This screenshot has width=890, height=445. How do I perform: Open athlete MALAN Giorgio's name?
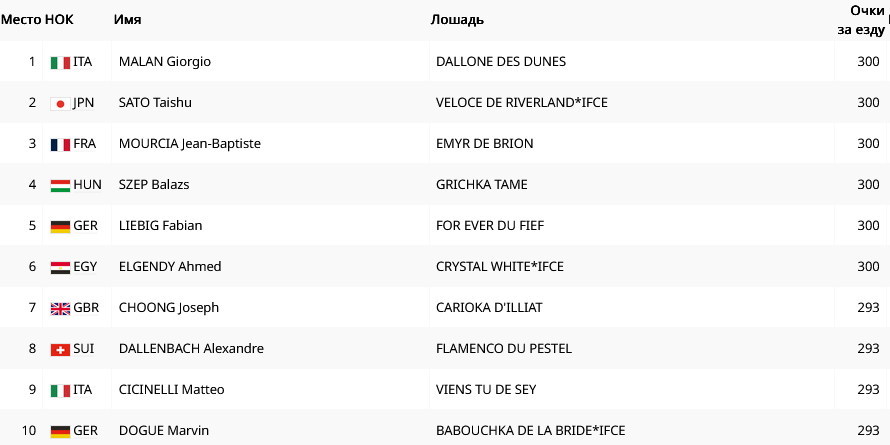click(x=165, y=62)
